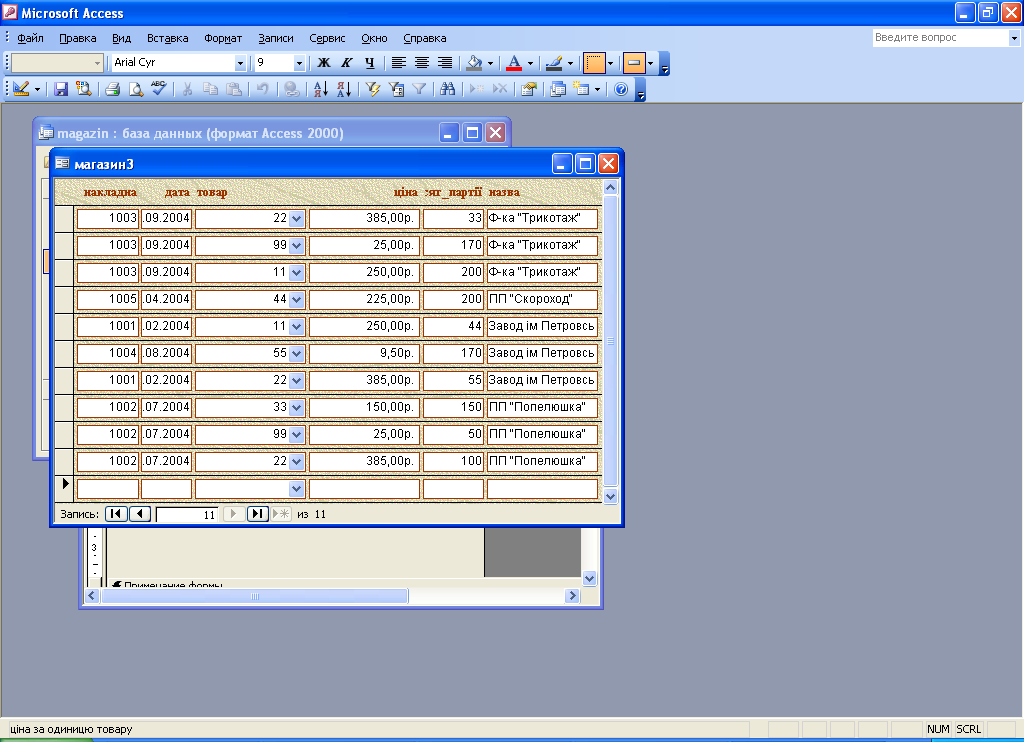The image size is (1024, 742).
Task: Open Find with the binoculars icon
Action: [447, 89]
